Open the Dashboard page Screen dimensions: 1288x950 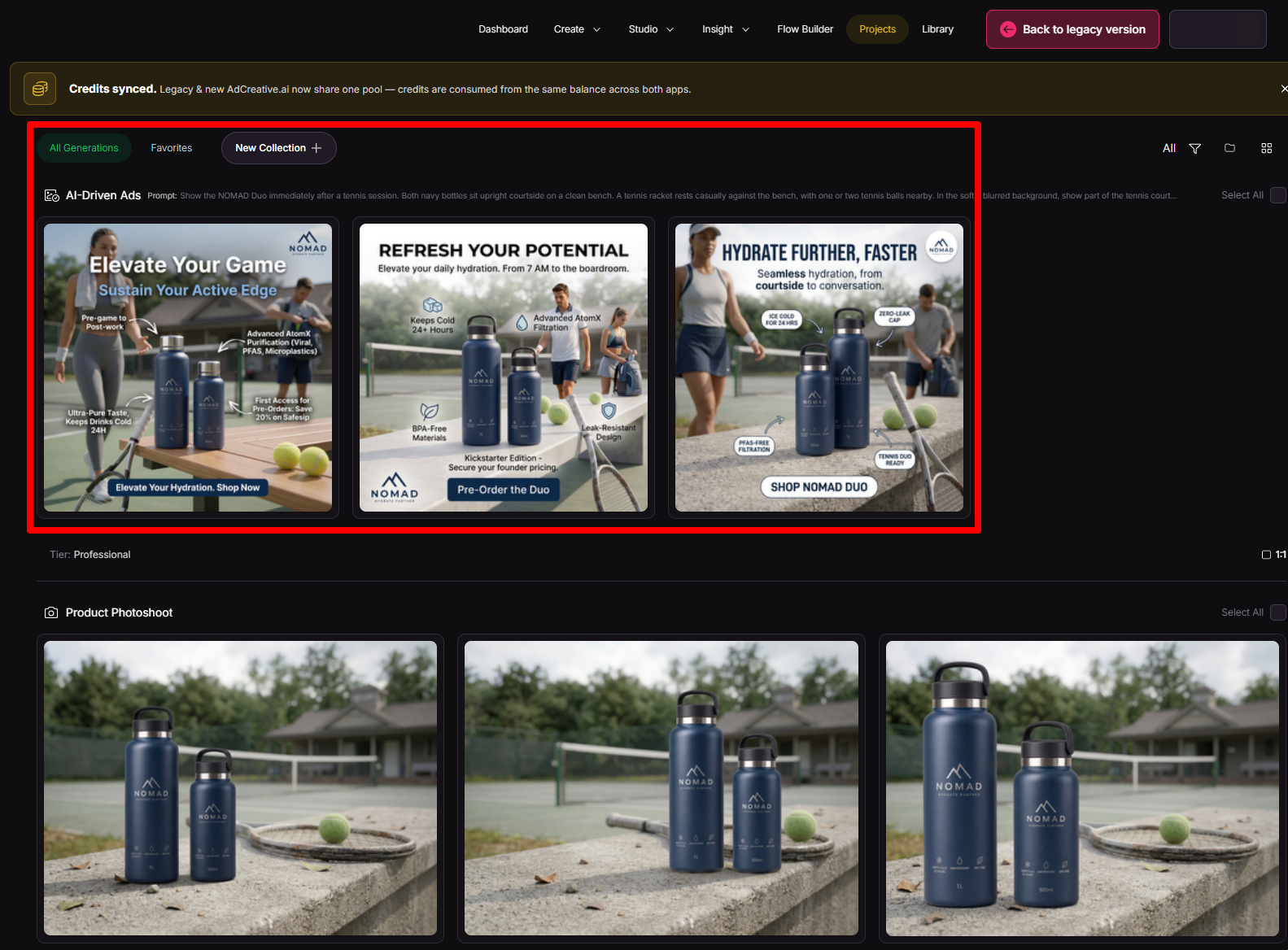click(x=503, y=29)
